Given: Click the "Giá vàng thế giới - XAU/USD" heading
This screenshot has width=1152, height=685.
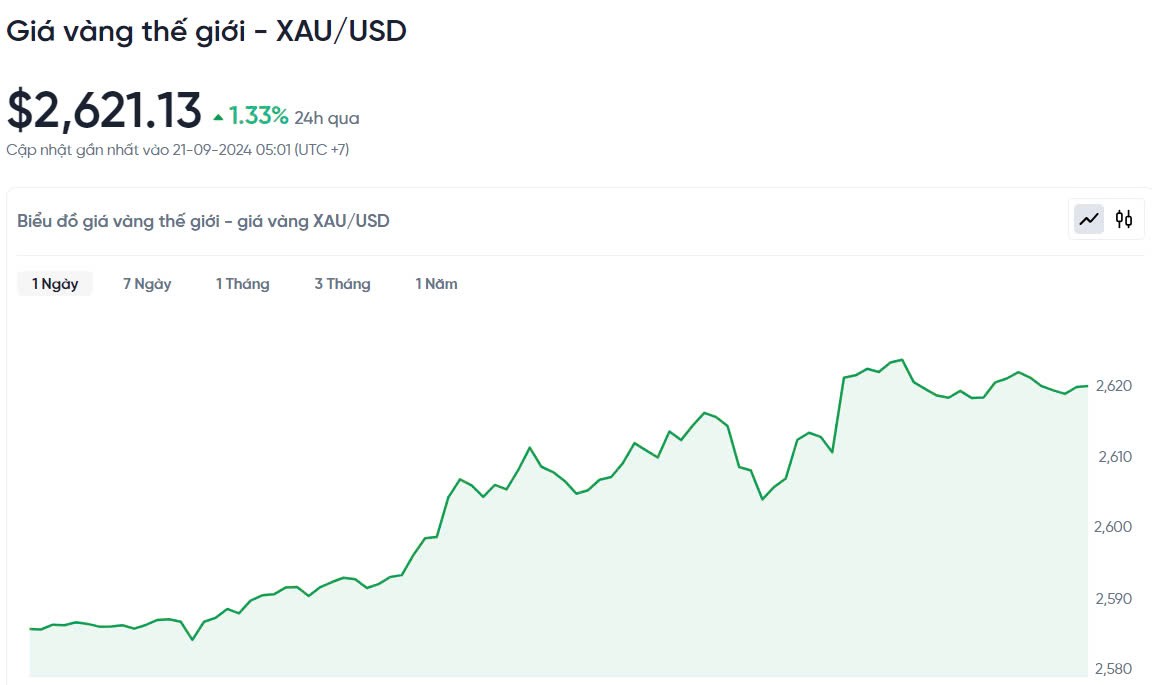Looking at the screenshot, I should pyautogui.click(x=206, y=31).
